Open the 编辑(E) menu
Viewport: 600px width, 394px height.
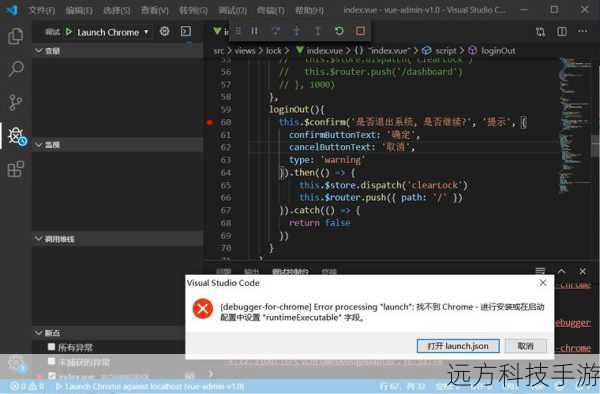tap(79, 10)
